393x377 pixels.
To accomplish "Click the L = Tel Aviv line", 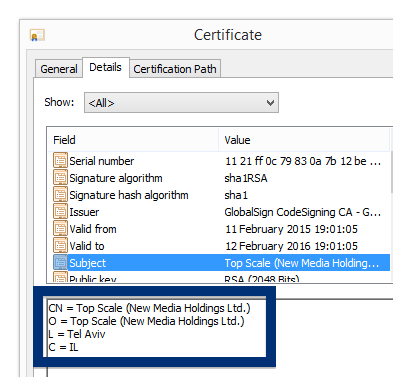I will (77, 334).
